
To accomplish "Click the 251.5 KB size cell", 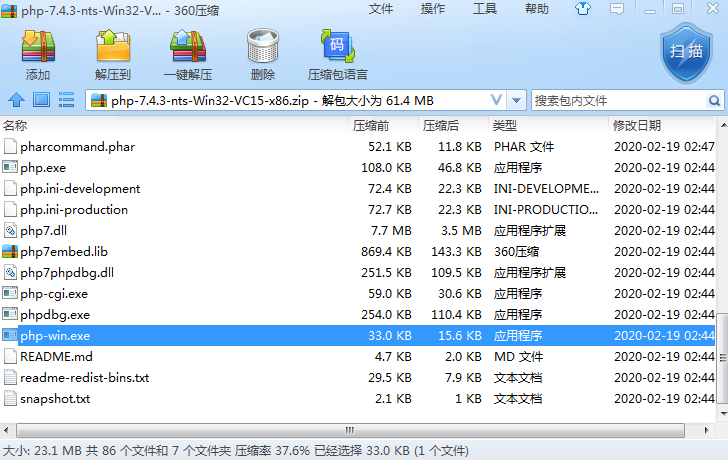I will (x=386, y=272).
